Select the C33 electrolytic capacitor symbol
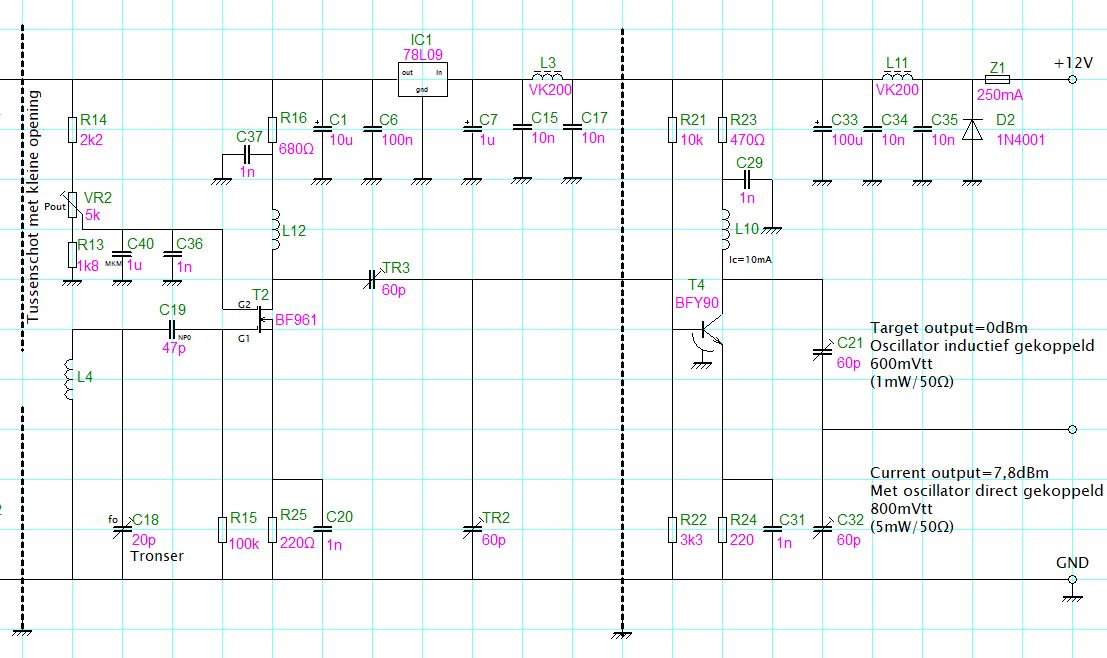 click(x=822, y=128)
